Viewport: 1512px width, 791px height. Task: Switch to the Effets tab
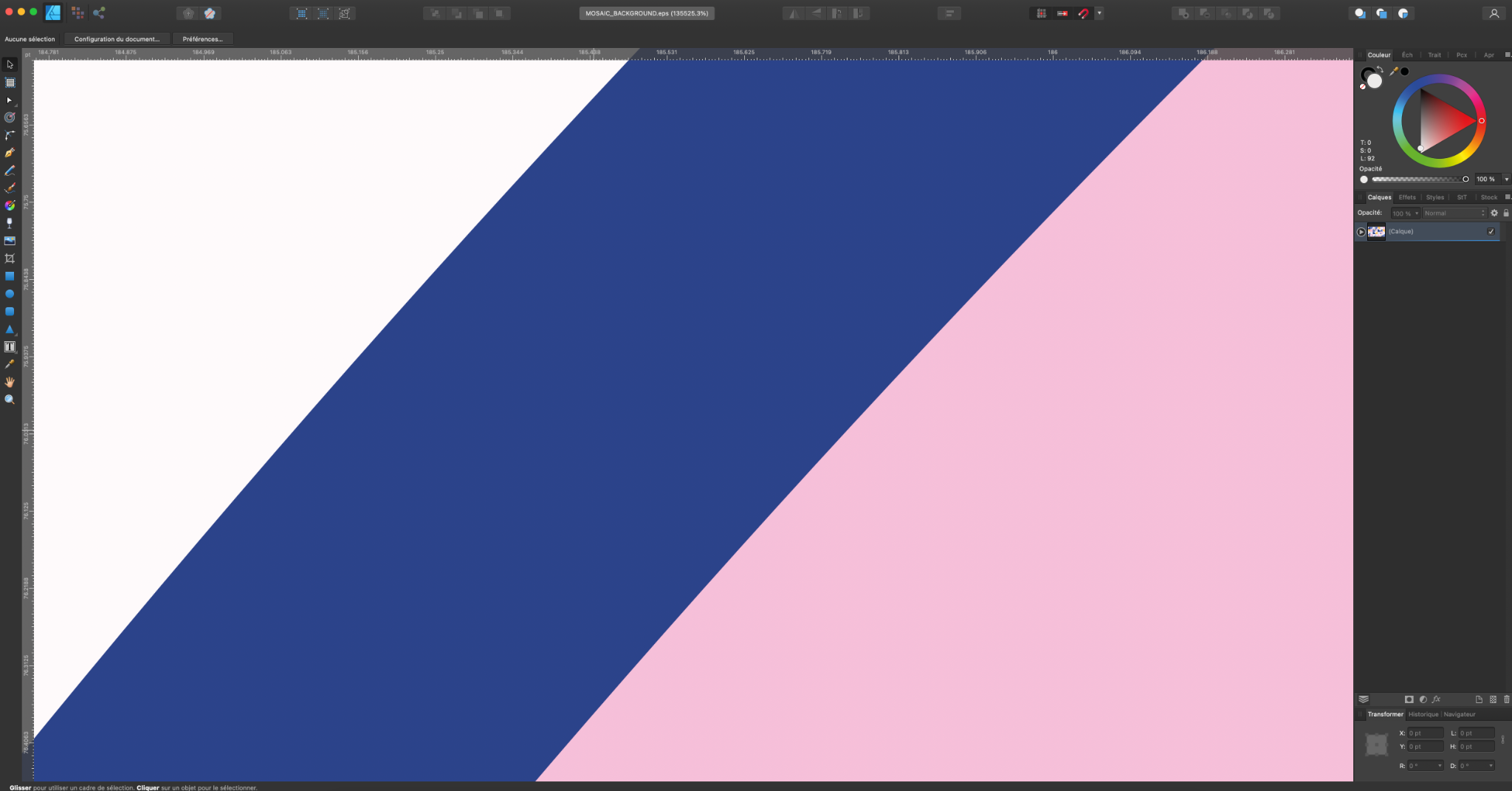[x=1407, y=197]
